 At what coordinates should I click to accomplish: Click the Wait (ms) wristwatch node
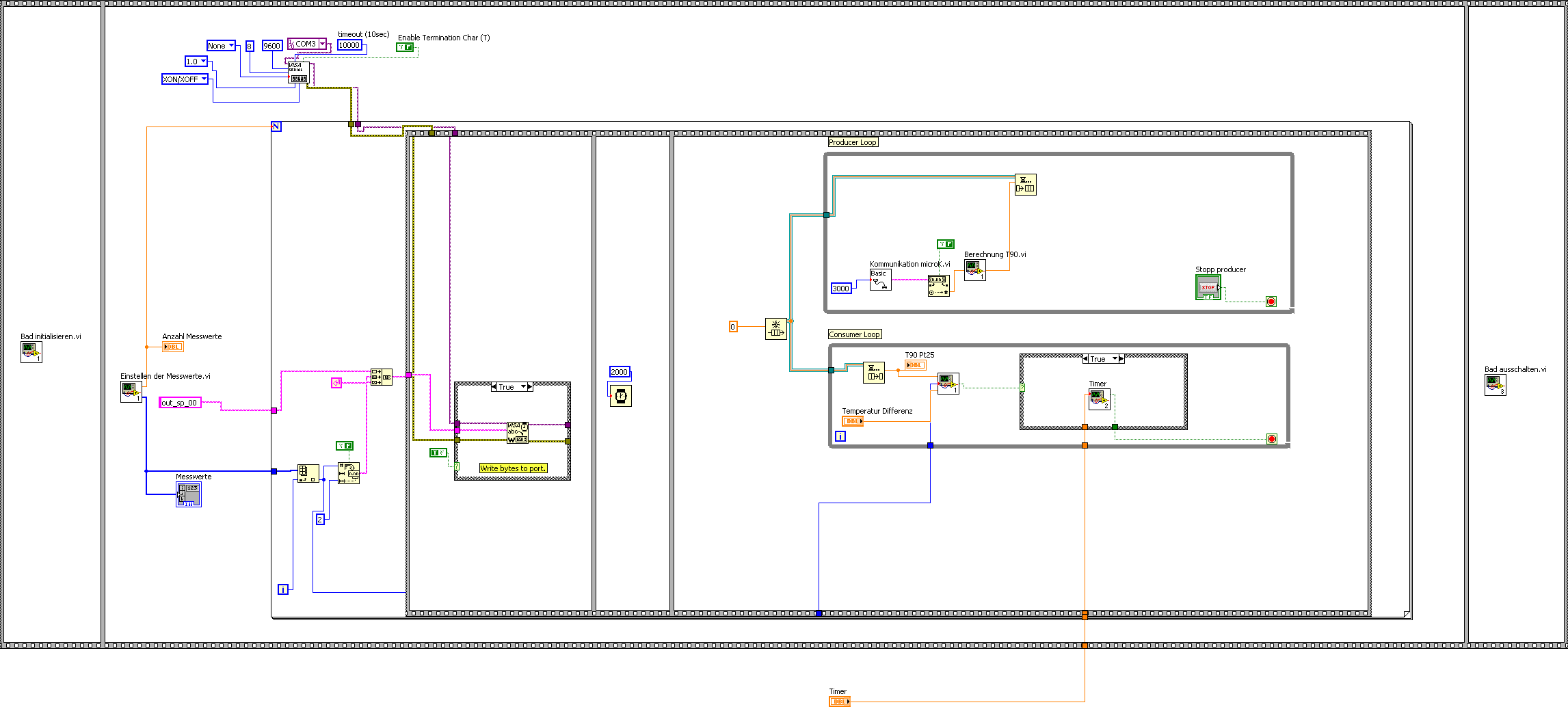pyautogui.click(x=620, y=395)
